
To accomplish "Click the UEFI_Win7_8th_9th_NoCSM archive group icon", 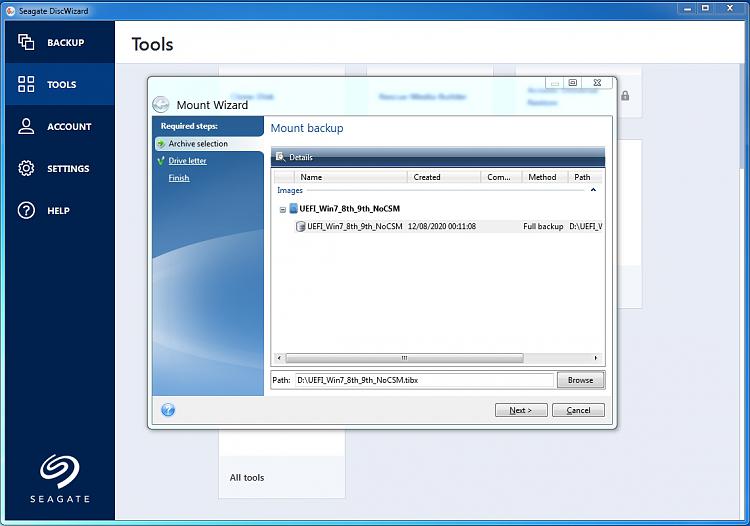I will tap(293, 208).
